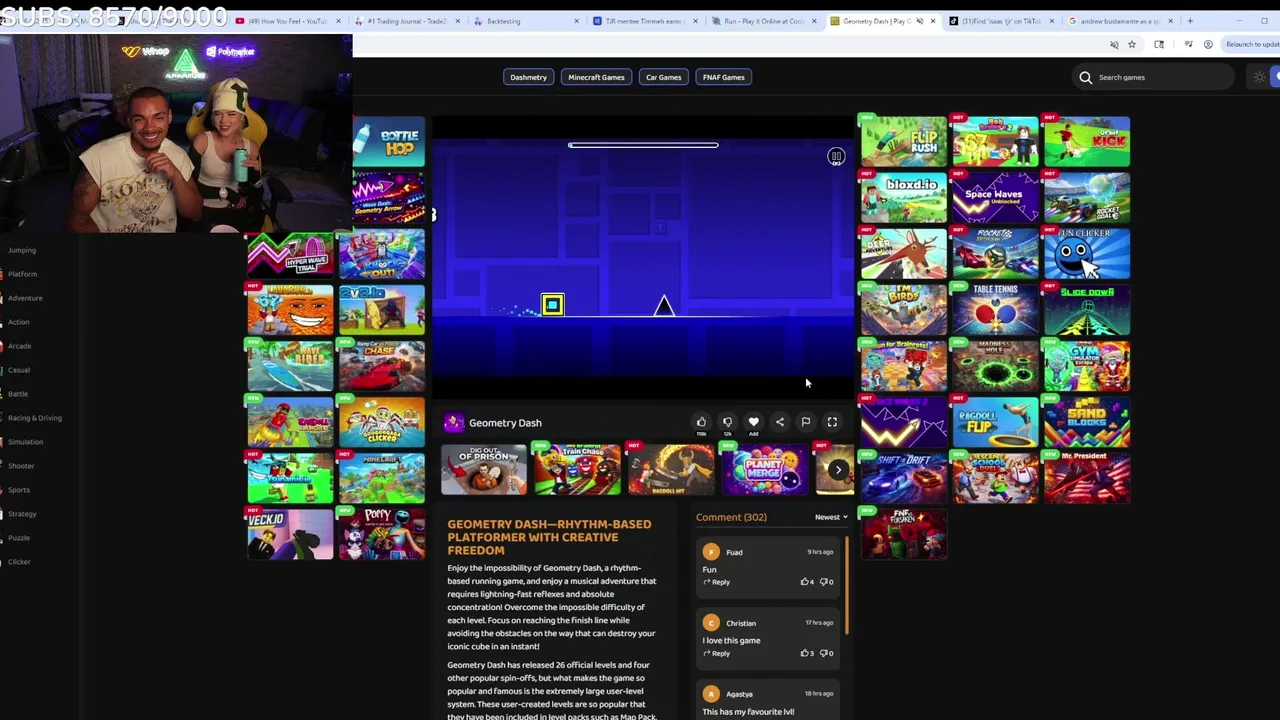
Task: Dislike Geometry Dash with thumbs-down icon
Action: [x=727, y=422]
